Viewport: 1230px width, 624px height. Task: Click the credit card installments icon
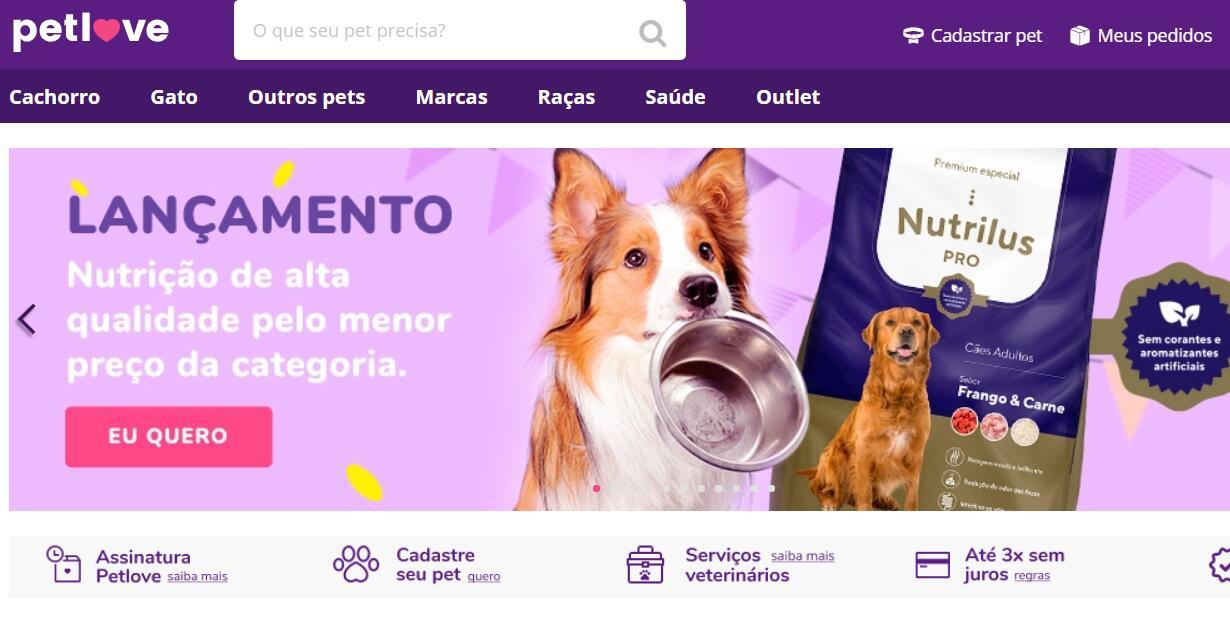(933, 565)
